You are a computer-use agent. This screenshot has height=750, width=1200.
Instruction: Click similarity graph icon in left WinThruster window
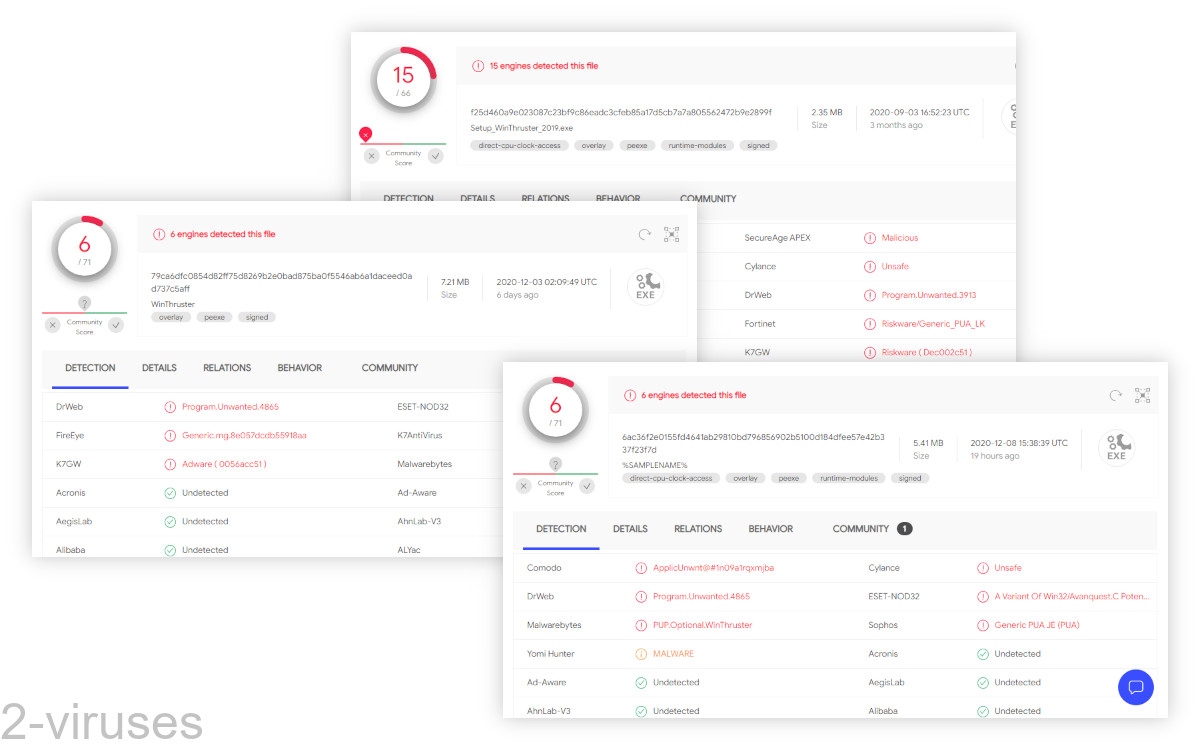(x=672, y=234)
